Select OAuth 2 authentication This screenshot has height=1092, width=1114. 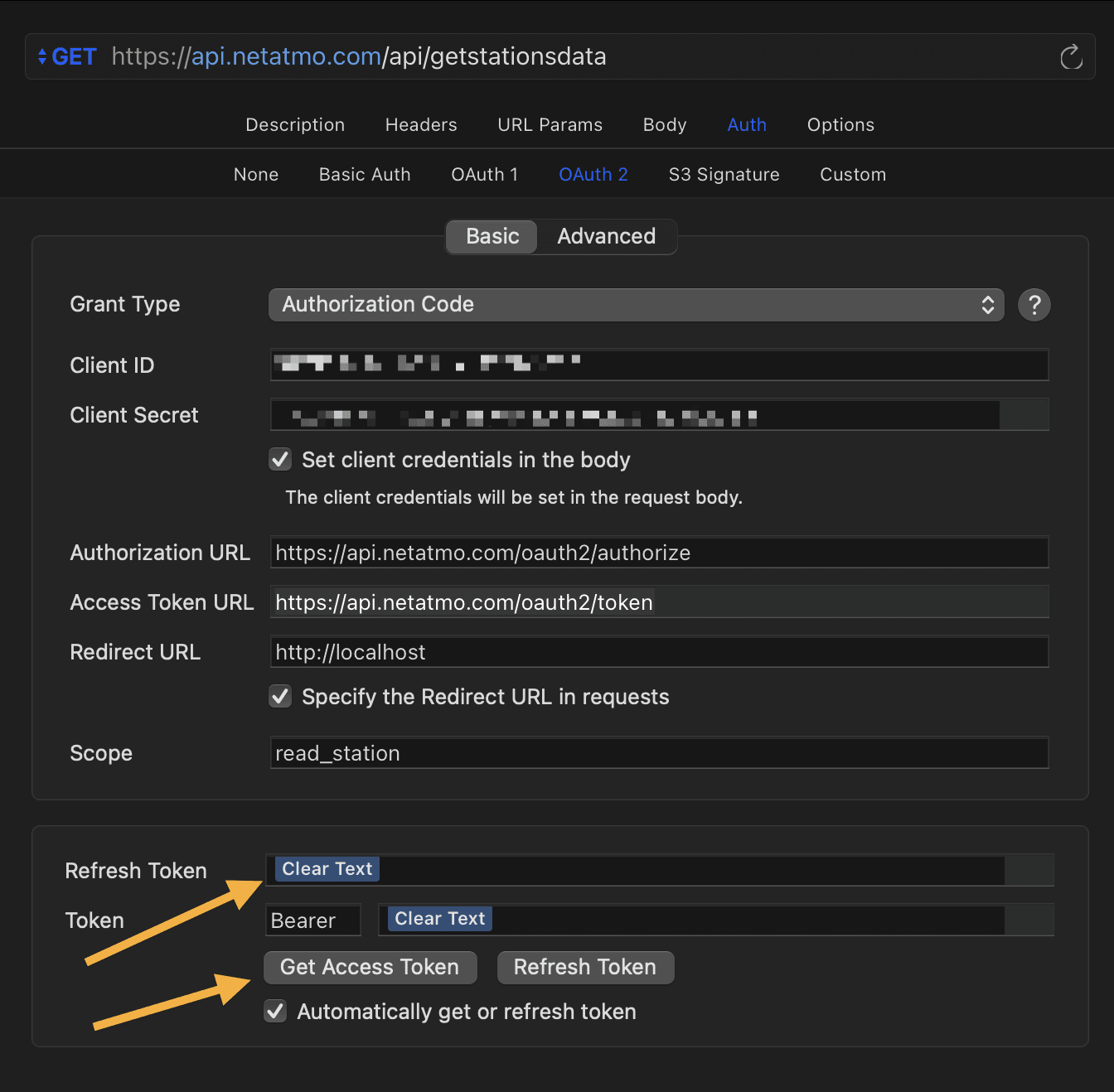tap(593, 174)
